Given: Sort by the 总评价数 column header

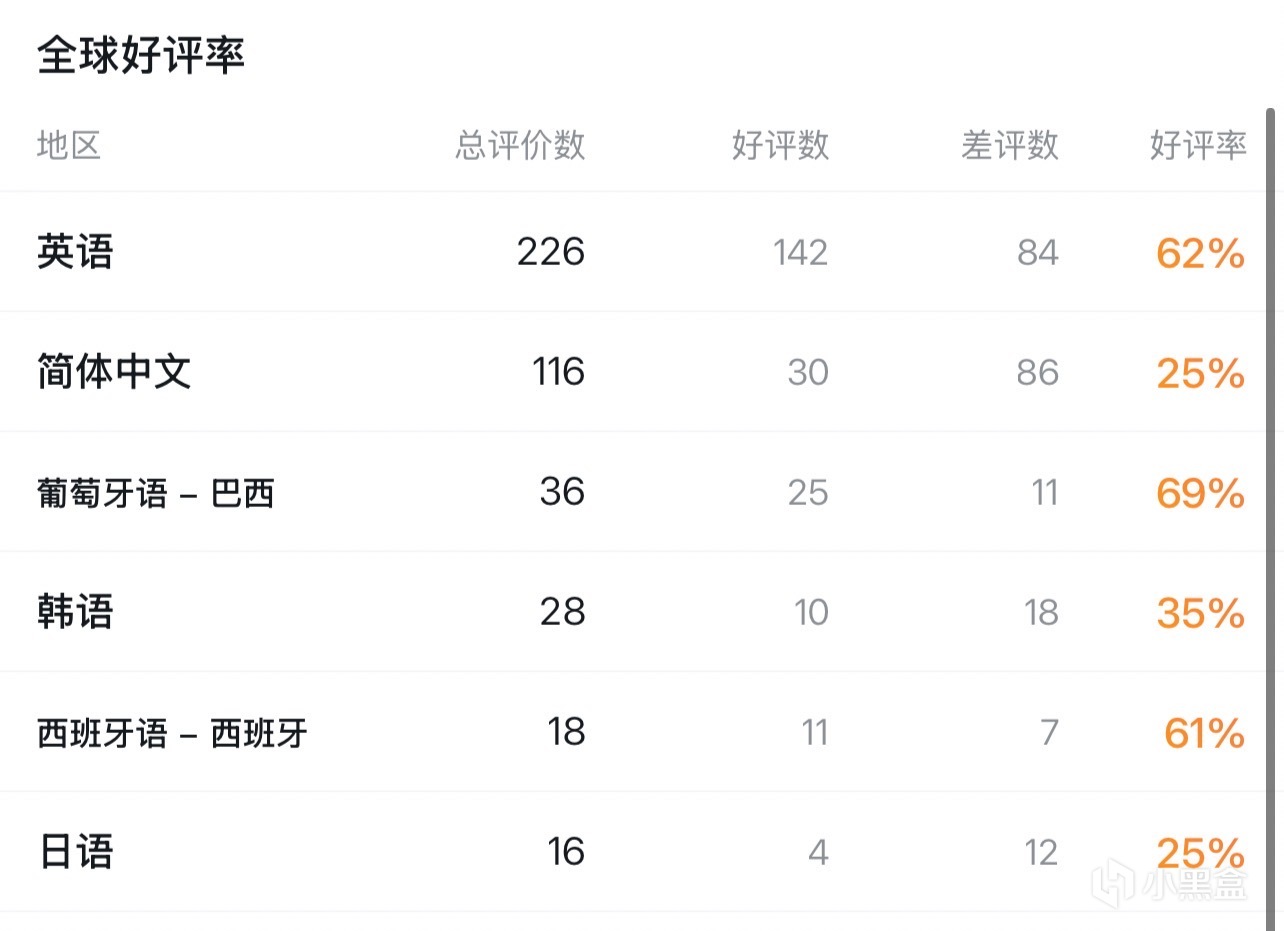Looking at the screenshot, I should click(x=520, y=146).
